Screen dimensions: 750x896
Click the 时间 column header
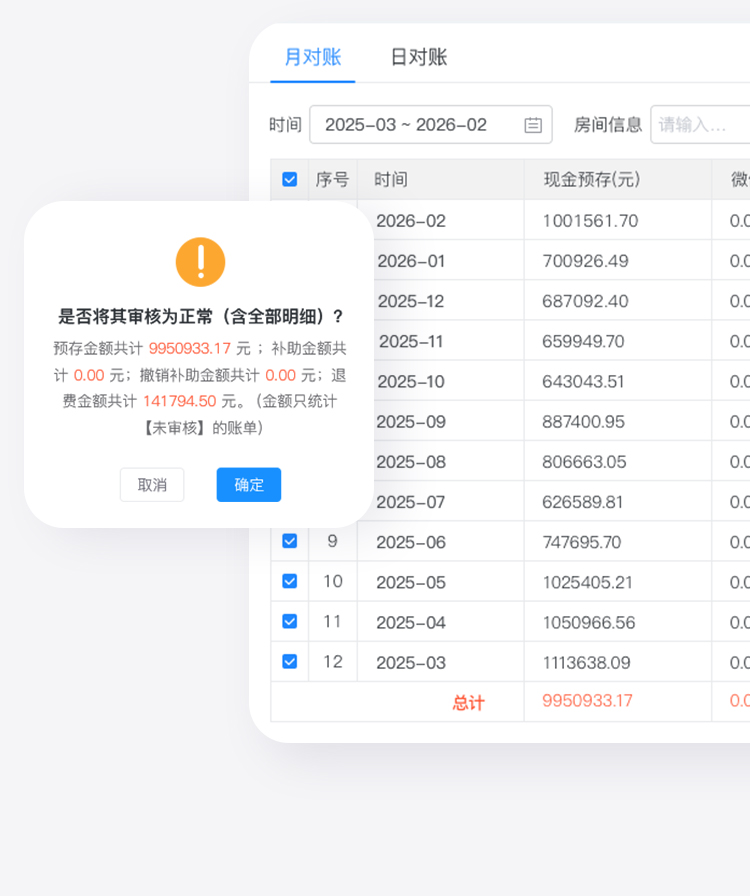(391, 180)
